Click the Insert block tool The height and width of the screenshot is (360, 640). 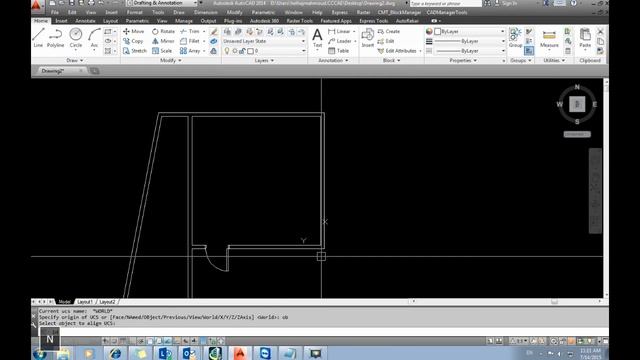(368, 38)
